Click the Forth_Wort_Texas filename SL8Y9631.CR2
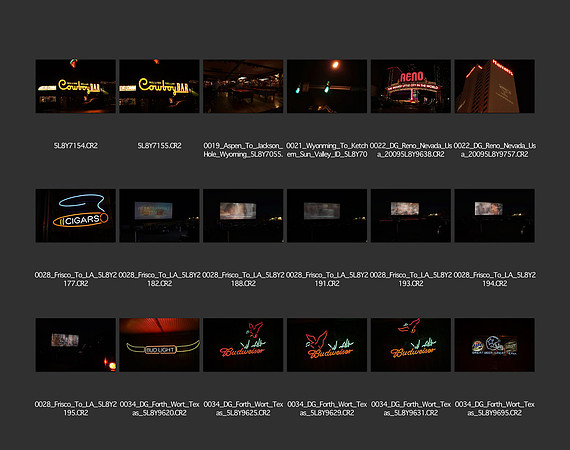 tap(411, 409)
